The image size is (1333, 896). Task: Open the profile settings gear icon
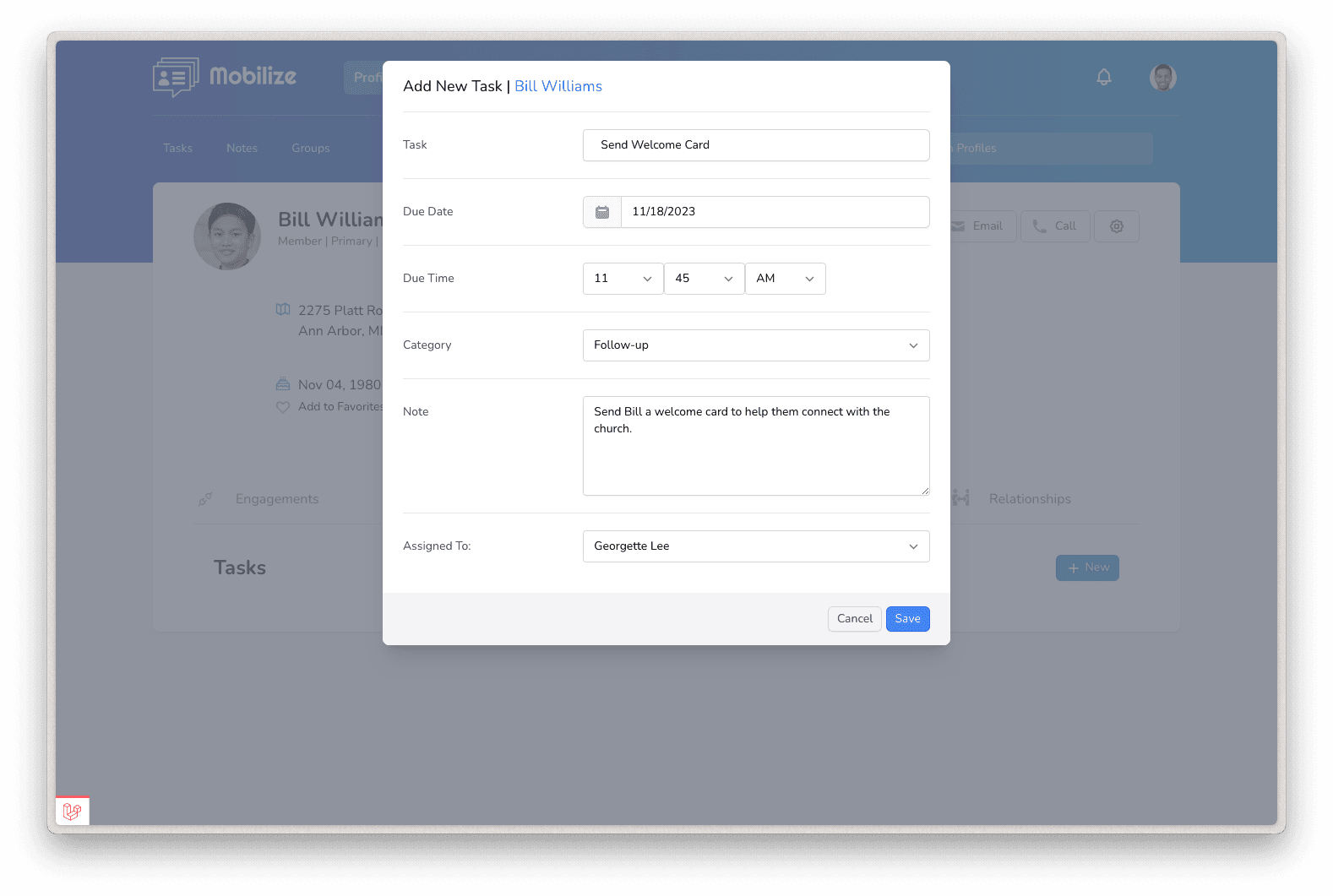click(1116, 226)
